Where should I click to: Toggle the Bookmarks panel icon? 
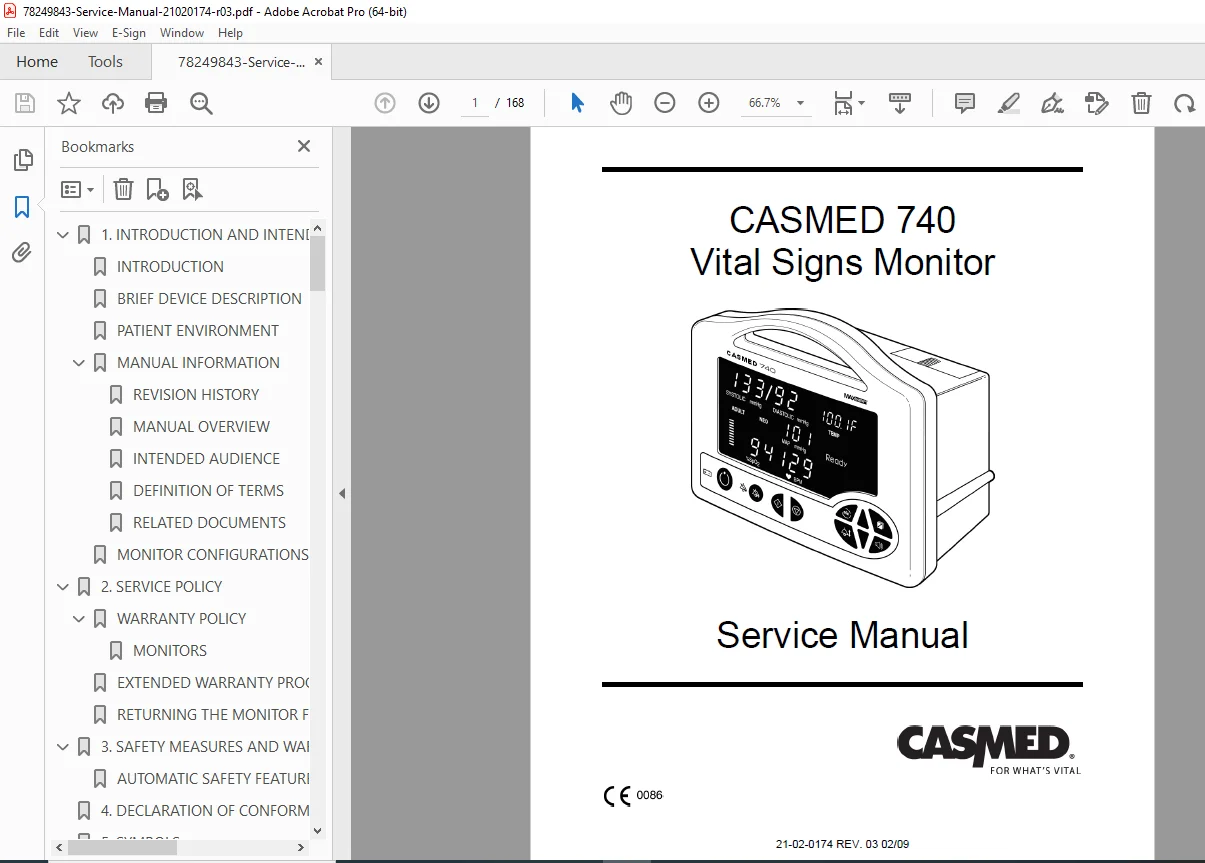(22, 207)
